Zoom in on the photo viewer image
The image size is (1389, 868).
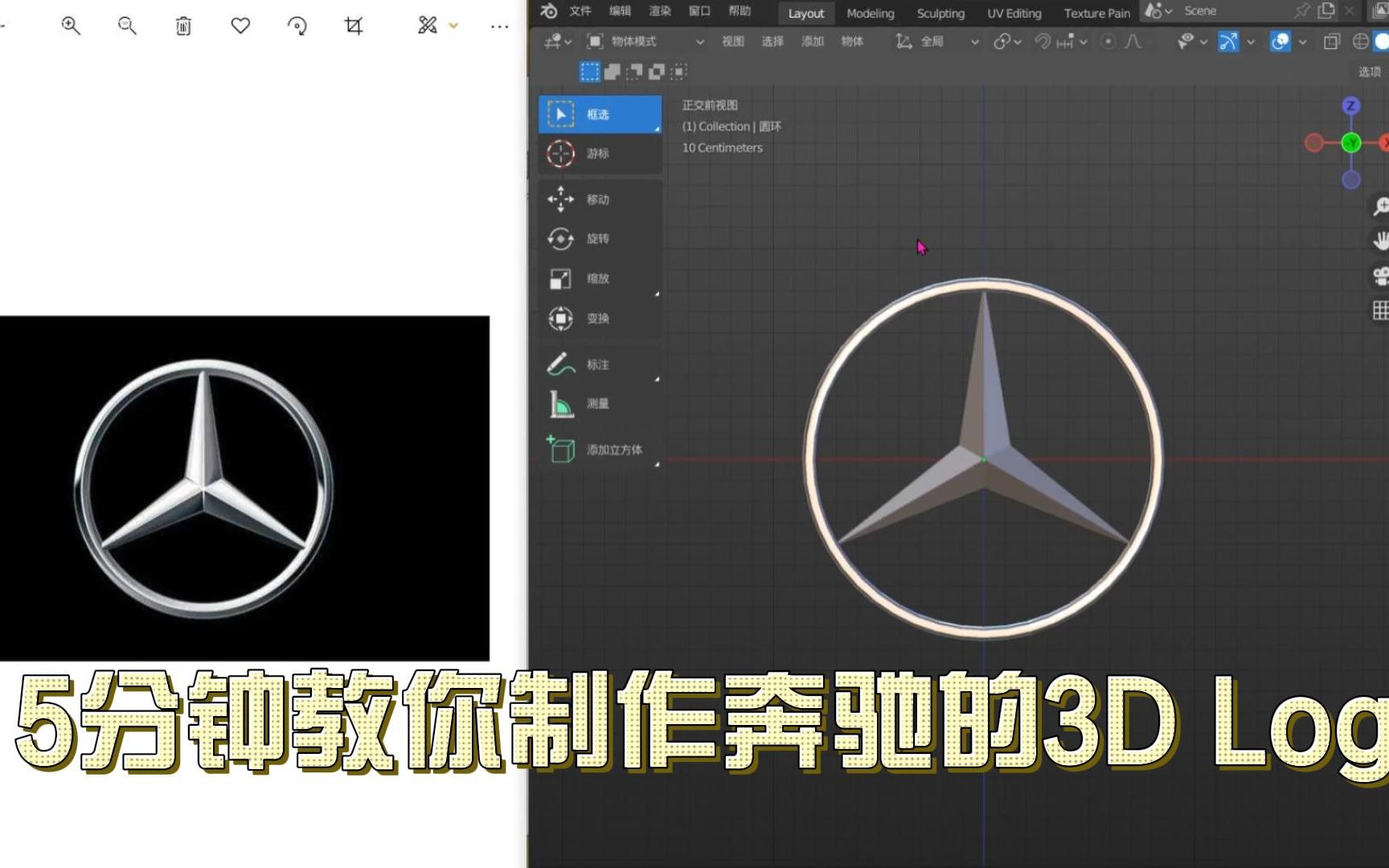pos(71,26)
